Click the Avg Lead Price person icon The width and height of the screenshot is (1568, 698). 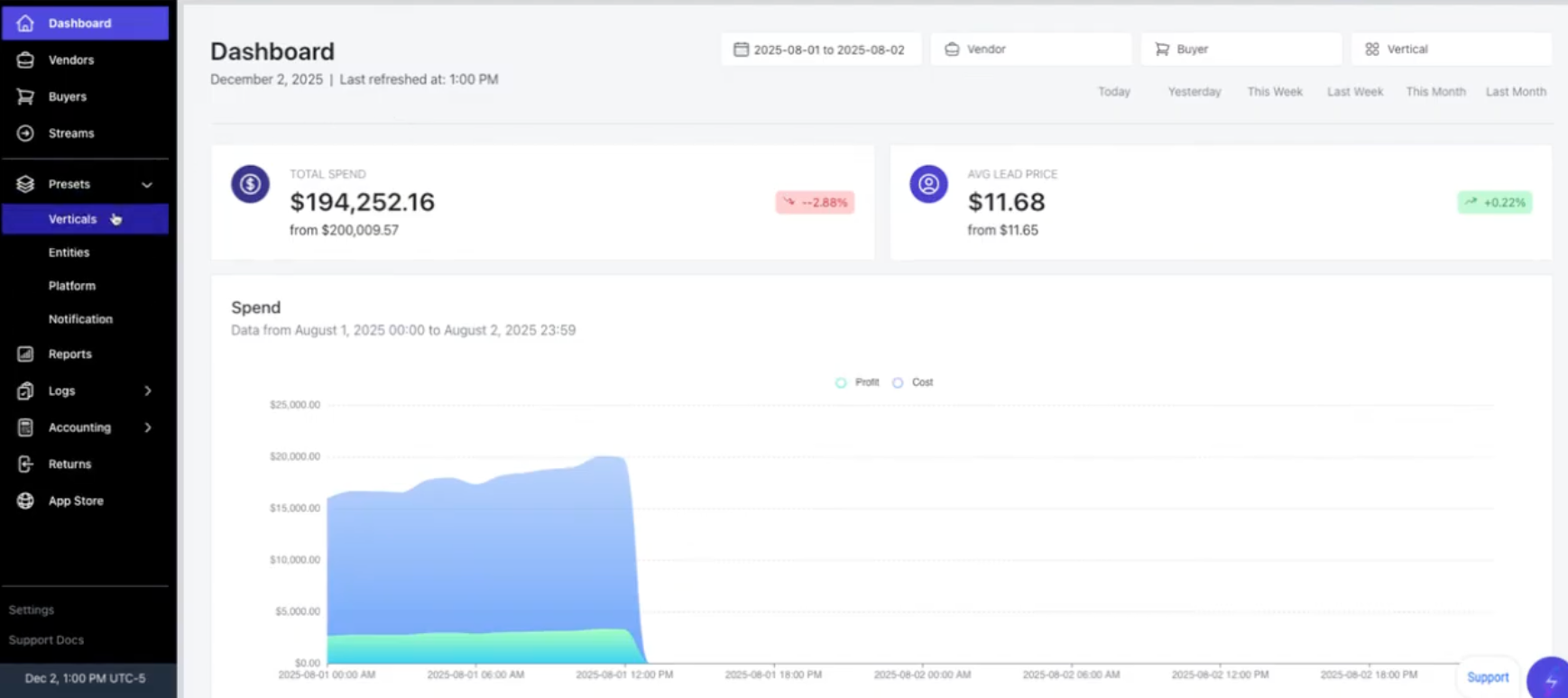click(x=928, y=184)
